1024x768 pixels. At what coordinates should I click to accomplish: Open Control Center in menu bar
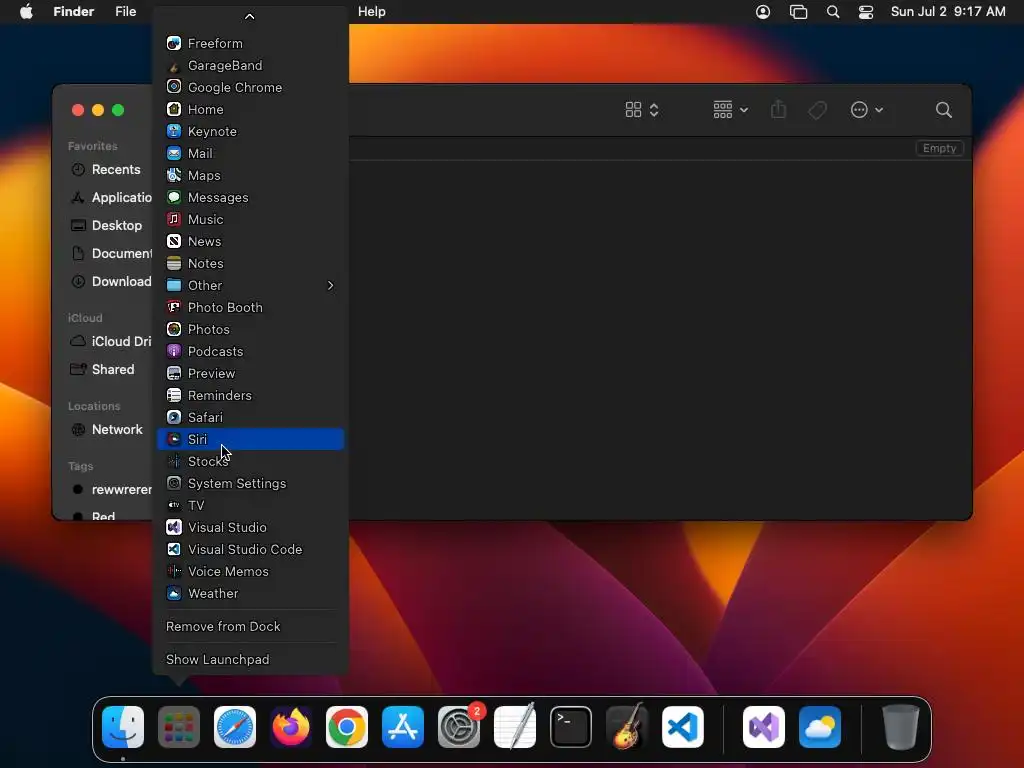pyautogui.click(x=866, y=12)
